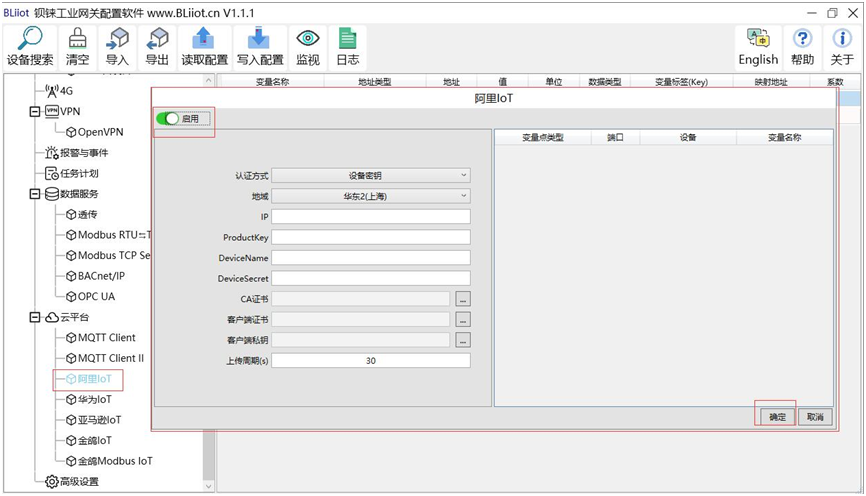Select the 华为IoT tree item

[89, 399]
